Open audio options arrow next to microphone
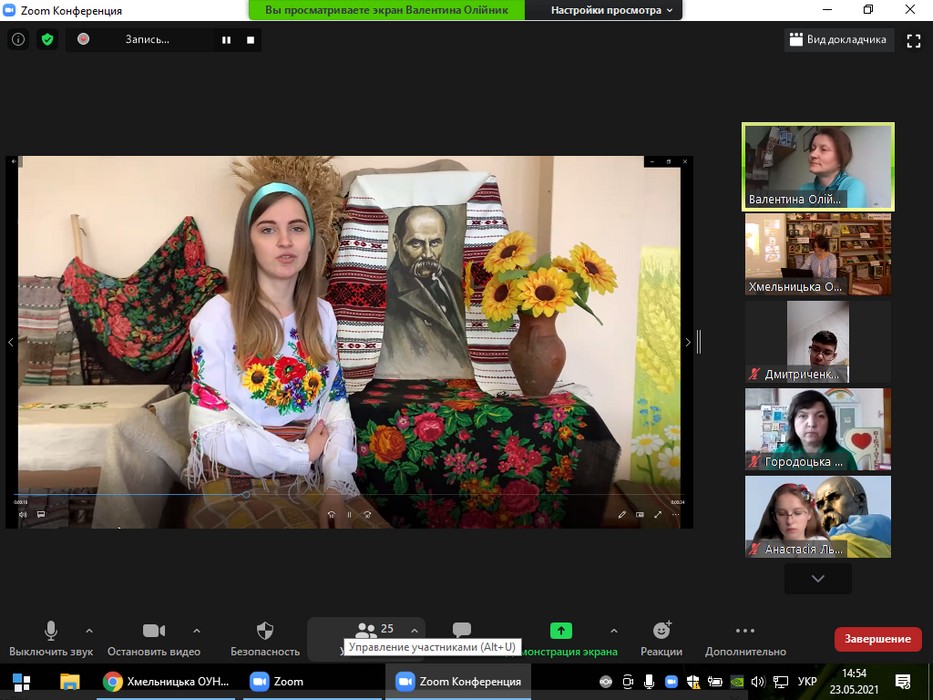The width and height of the screenshot is (933, 700). (x=89, y=630)
